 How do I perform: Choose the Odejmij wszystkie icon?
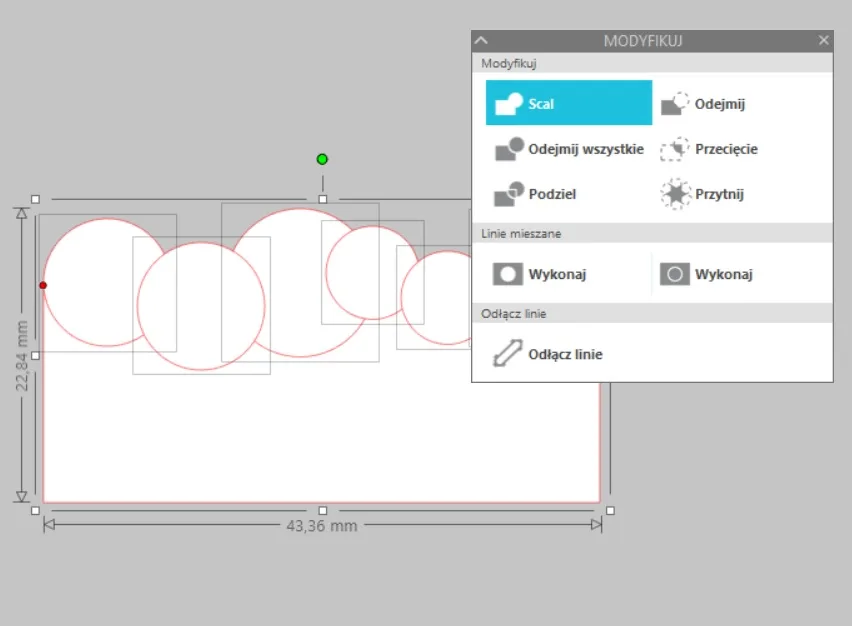click(509, 149)
